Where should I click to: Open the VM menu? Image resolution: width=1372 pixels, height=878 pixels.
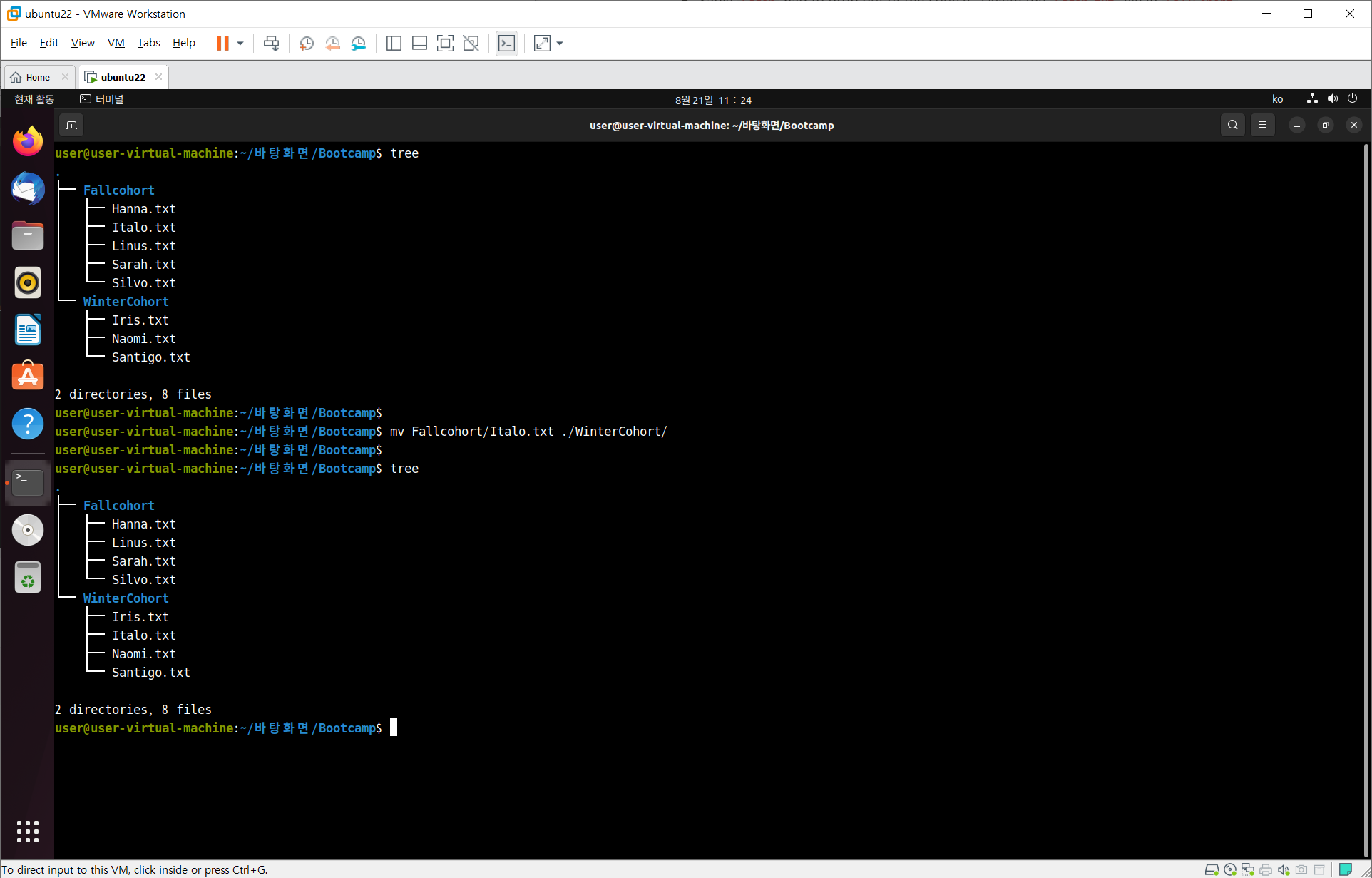tap(116, 43)
